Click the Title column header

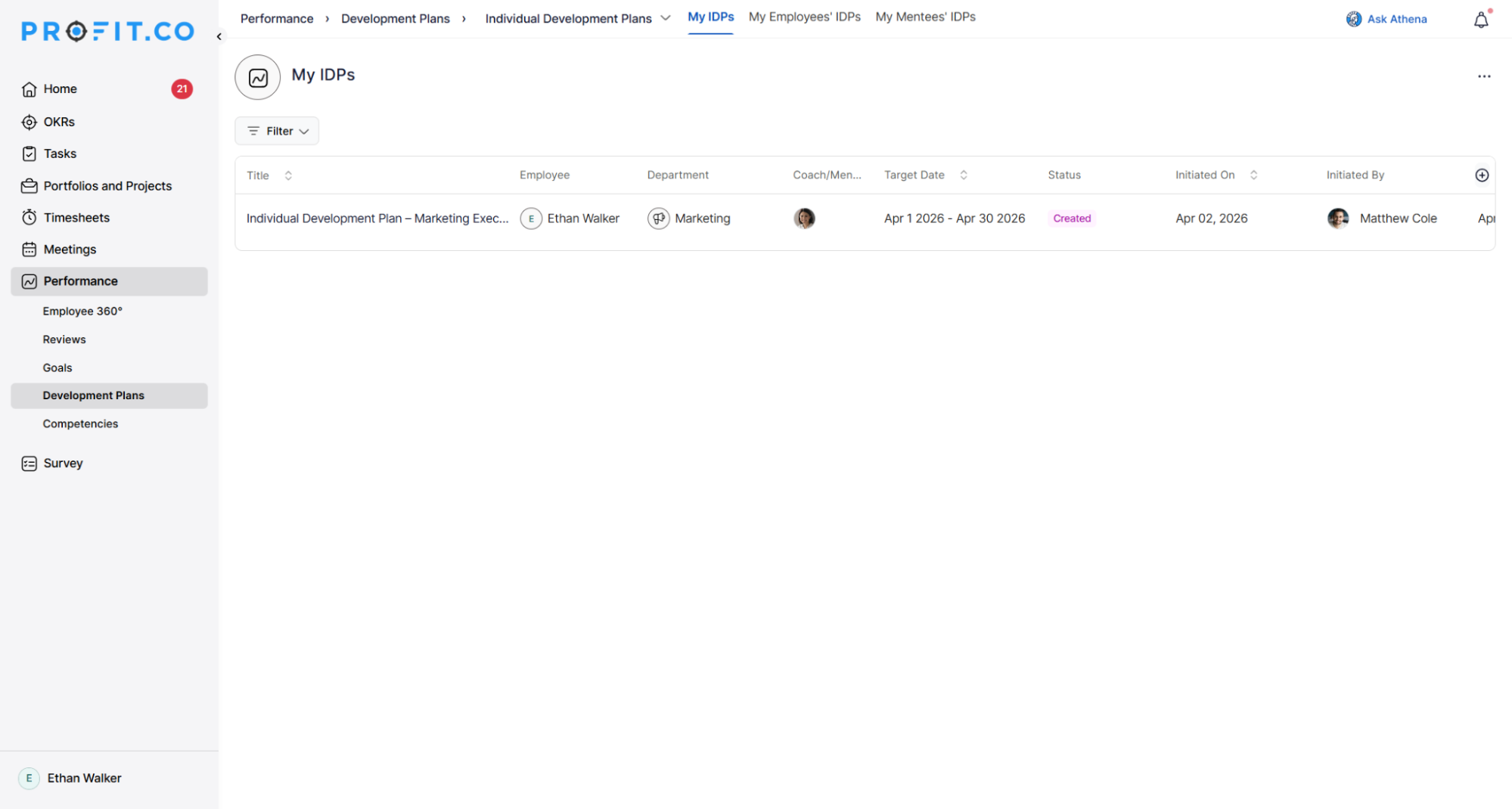click(x=258, y=175)
